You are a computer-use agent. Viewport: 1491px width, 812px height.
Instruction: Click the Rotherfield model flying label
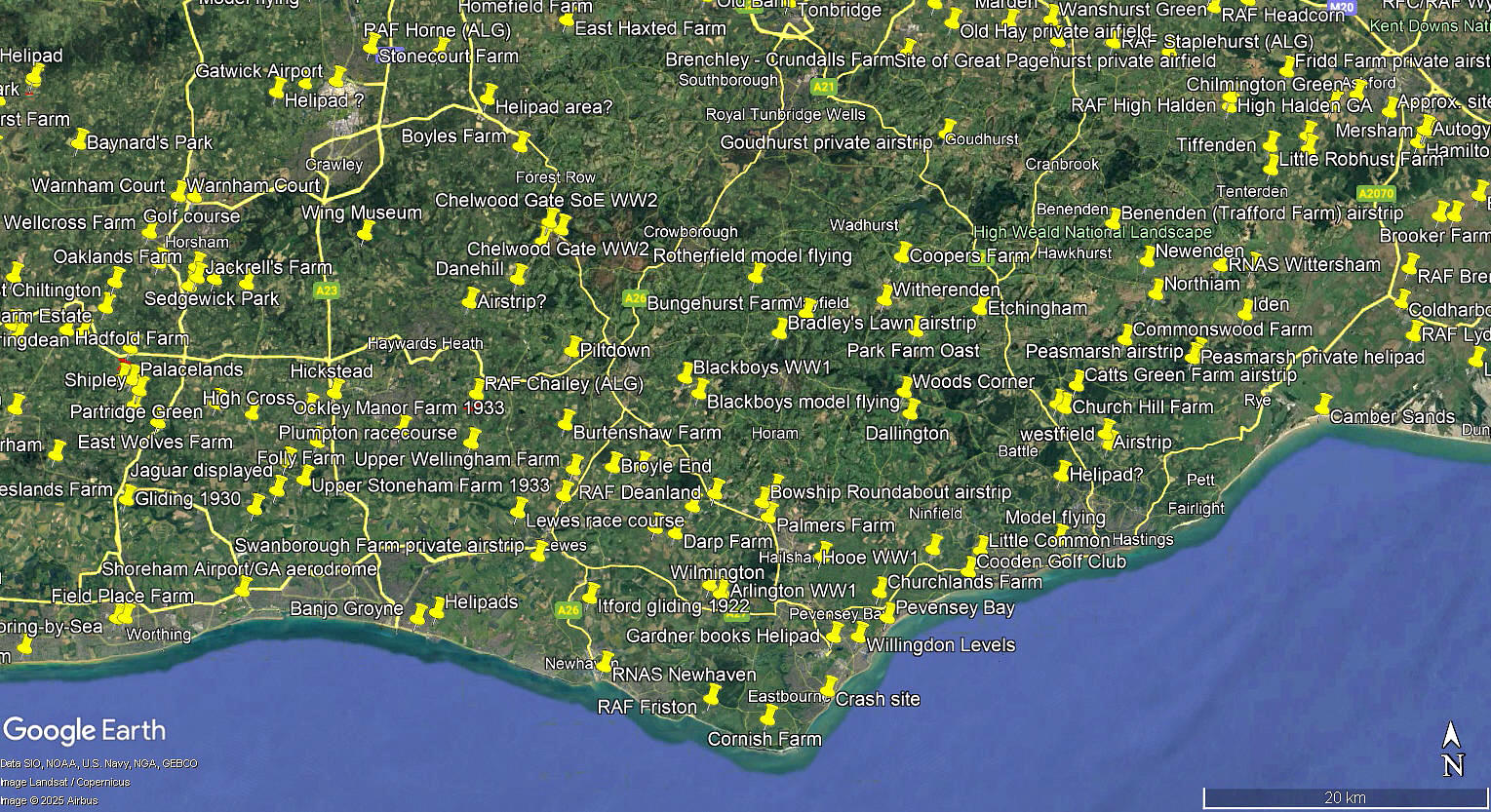(752, 256)
